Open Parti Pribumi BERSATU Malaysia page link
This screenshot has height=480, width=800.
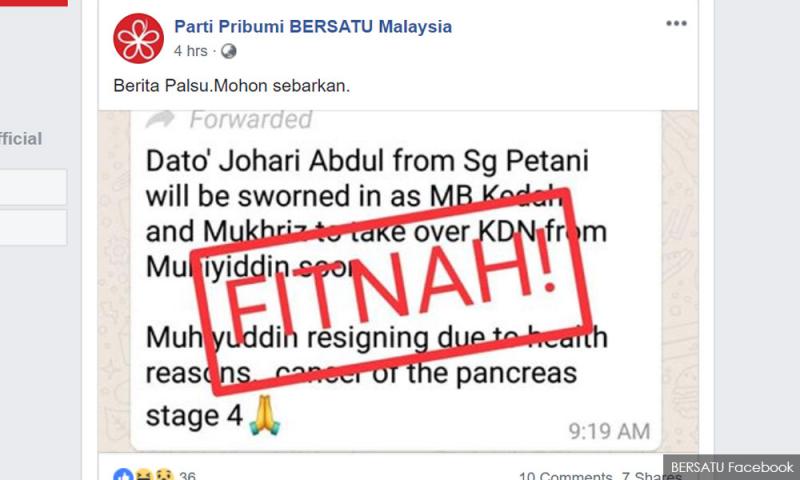pos(313,27)
